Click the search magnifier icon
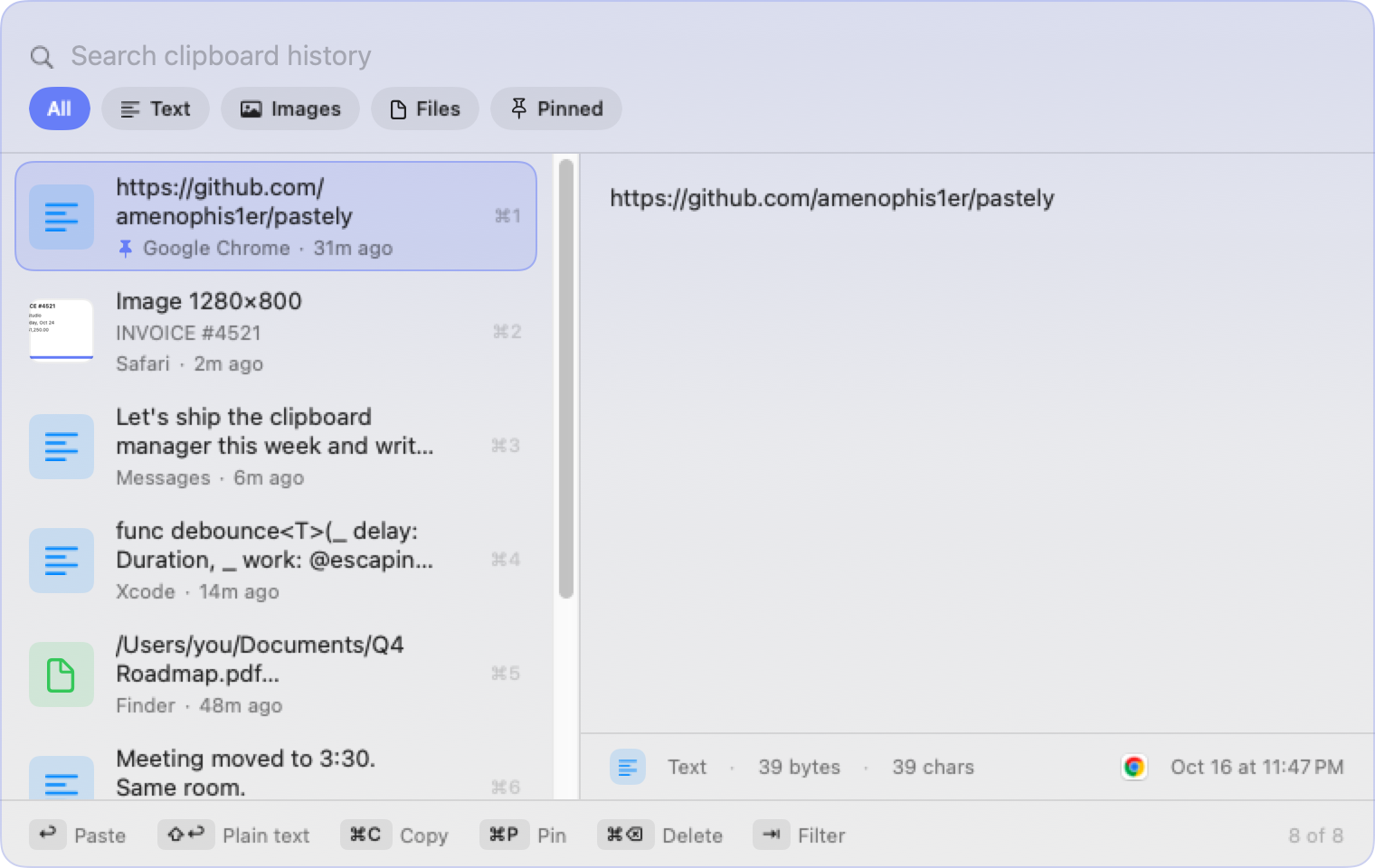Screen dimensions: 1375x868 coord(42,57)
